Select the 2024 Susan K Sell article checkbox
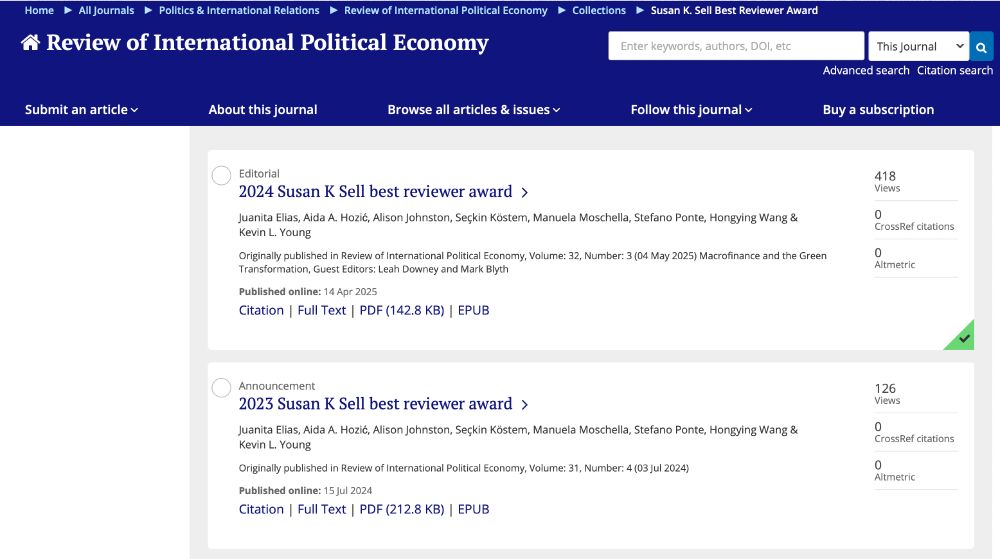Image resolution: width=1000 pixels, height=559 pixels. point(221,176)
